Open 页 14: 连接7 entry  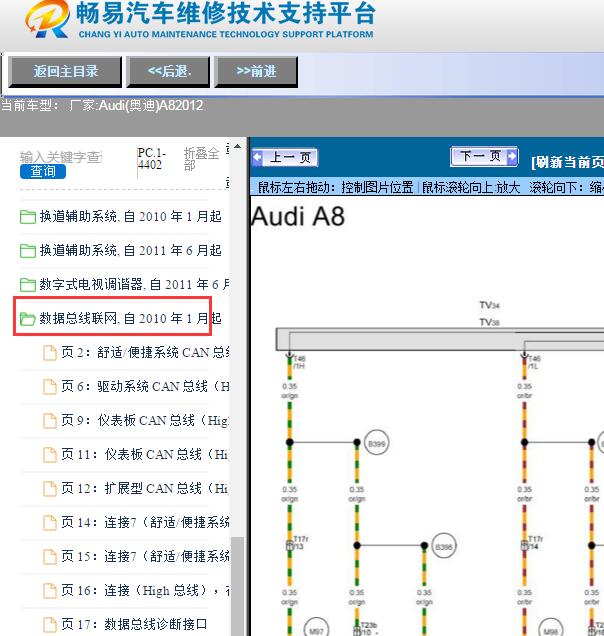[x=146, y=522]
